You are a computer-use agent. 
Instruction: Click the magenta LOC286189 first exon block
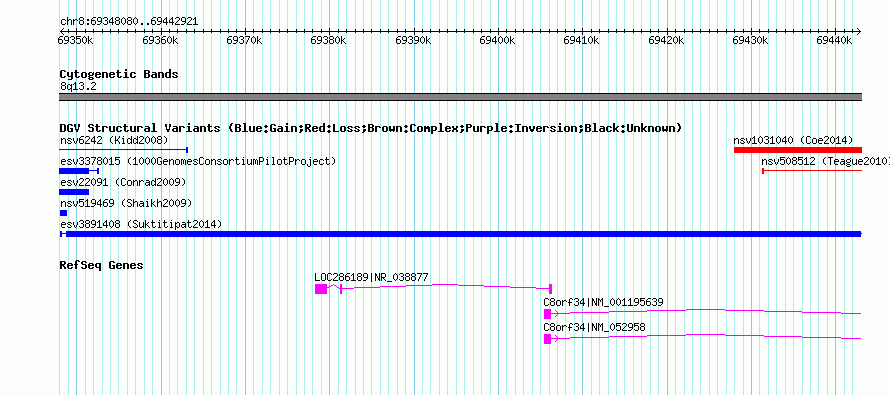tap(321, 289)
